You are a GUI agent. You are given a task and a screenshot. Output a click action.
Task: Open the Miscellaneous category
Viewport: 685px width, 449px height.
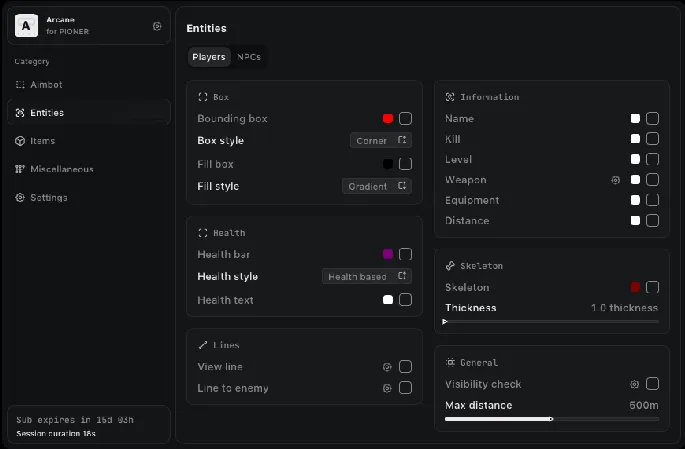tap(61, 169)
